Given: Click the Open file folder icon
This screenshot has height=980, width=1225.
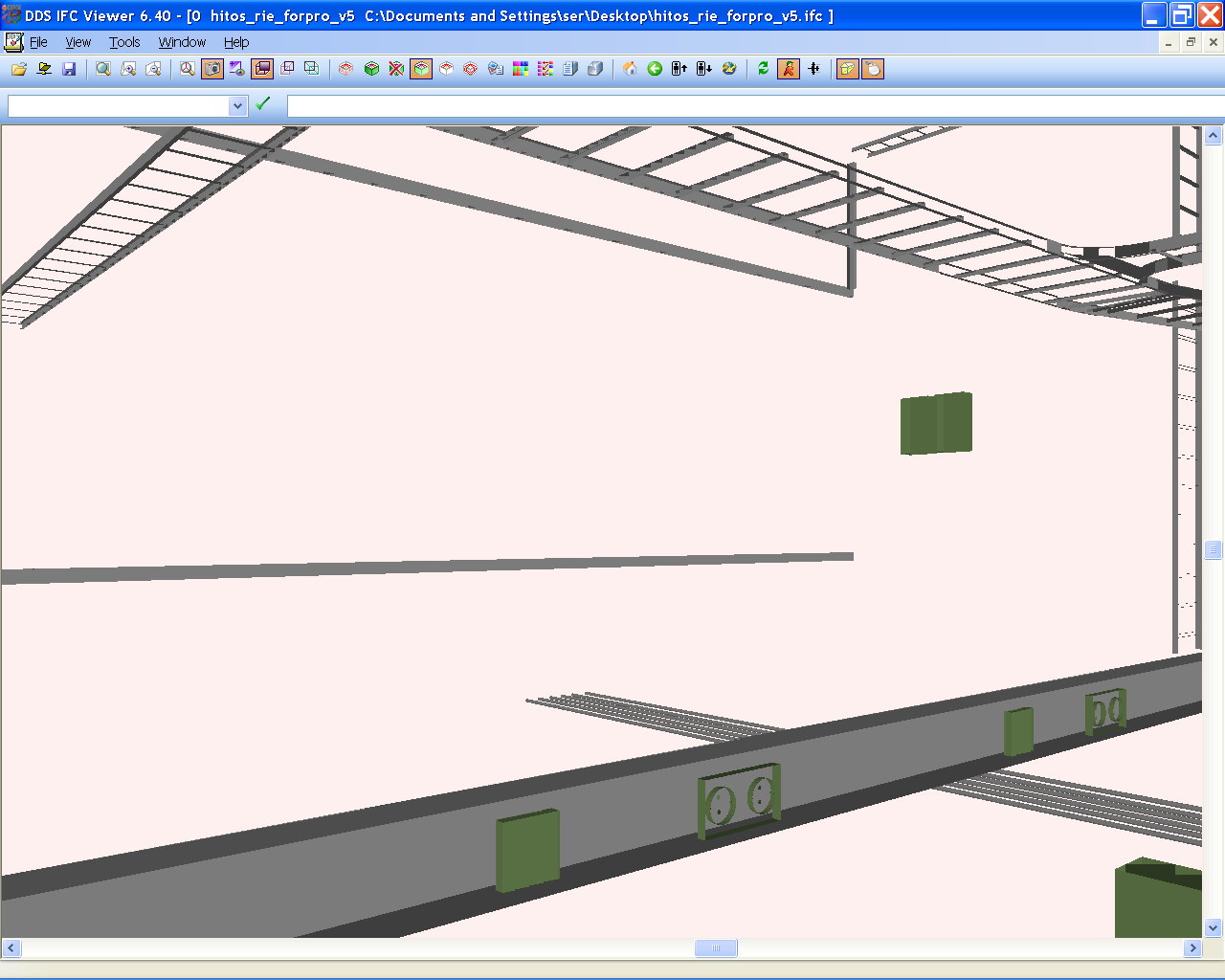Looking at the screenshot, I should [x=19, y=69].
